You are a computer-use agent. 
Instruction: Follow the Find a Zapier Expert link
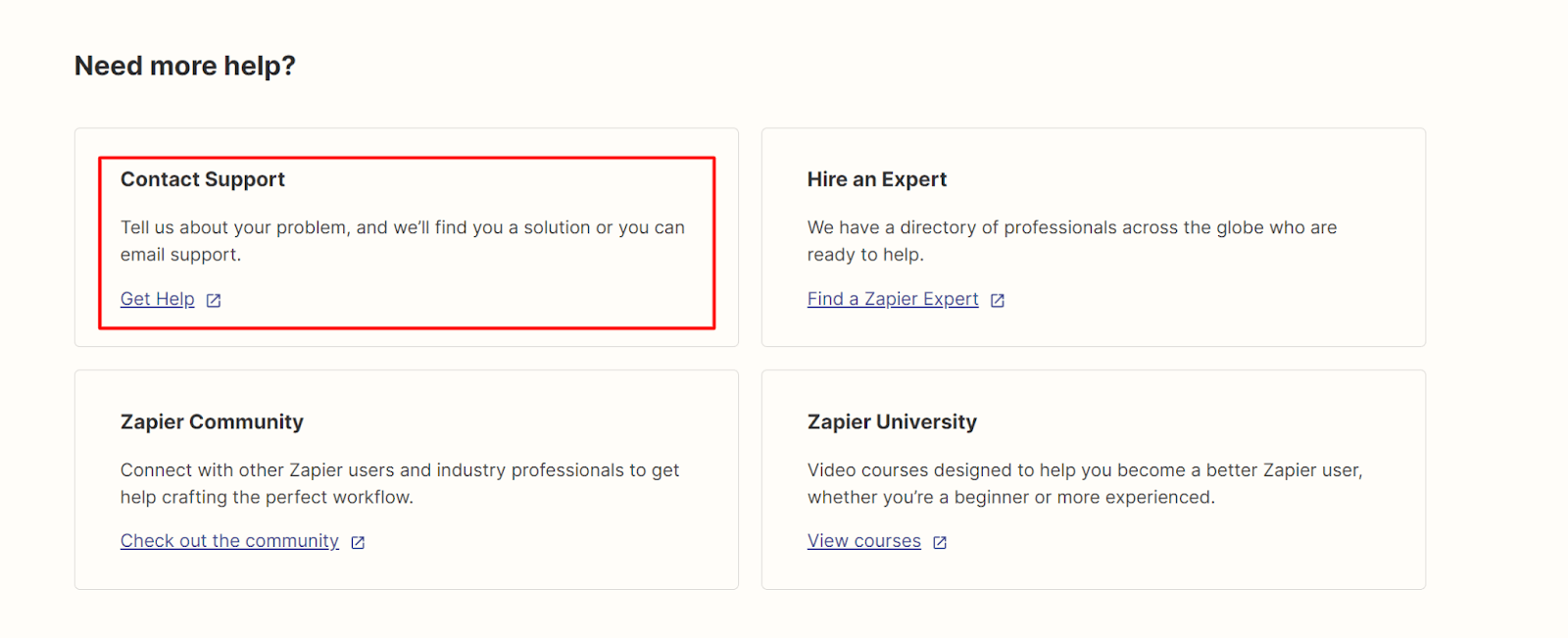893,299
